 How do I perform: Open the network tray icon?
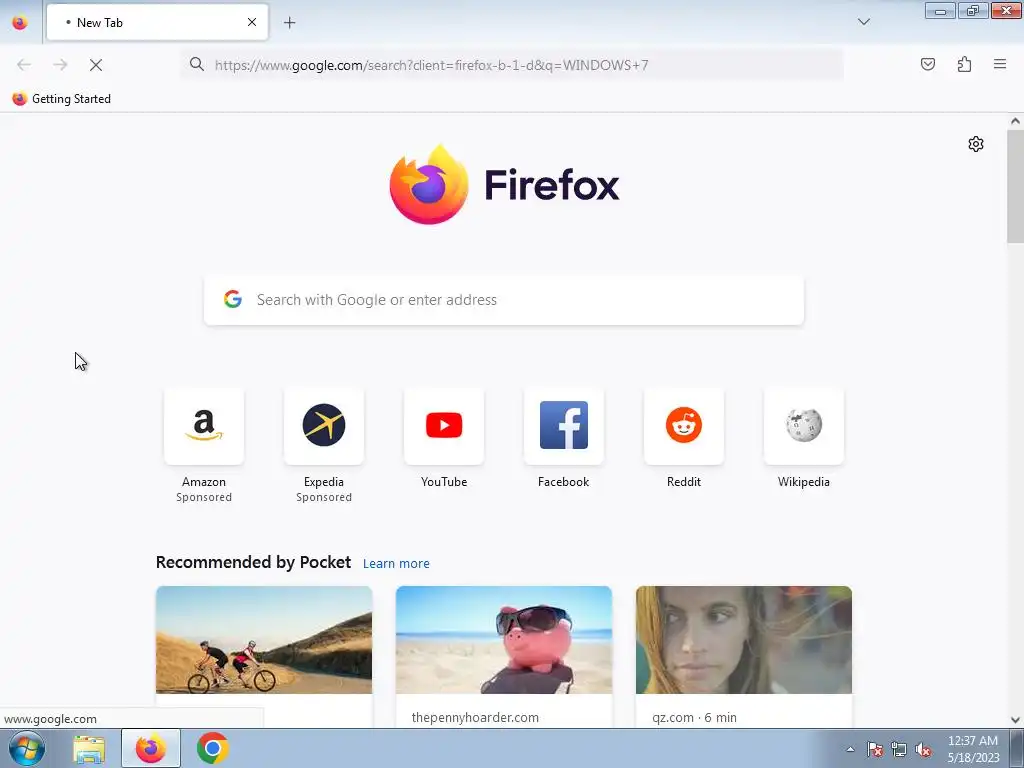899,749
